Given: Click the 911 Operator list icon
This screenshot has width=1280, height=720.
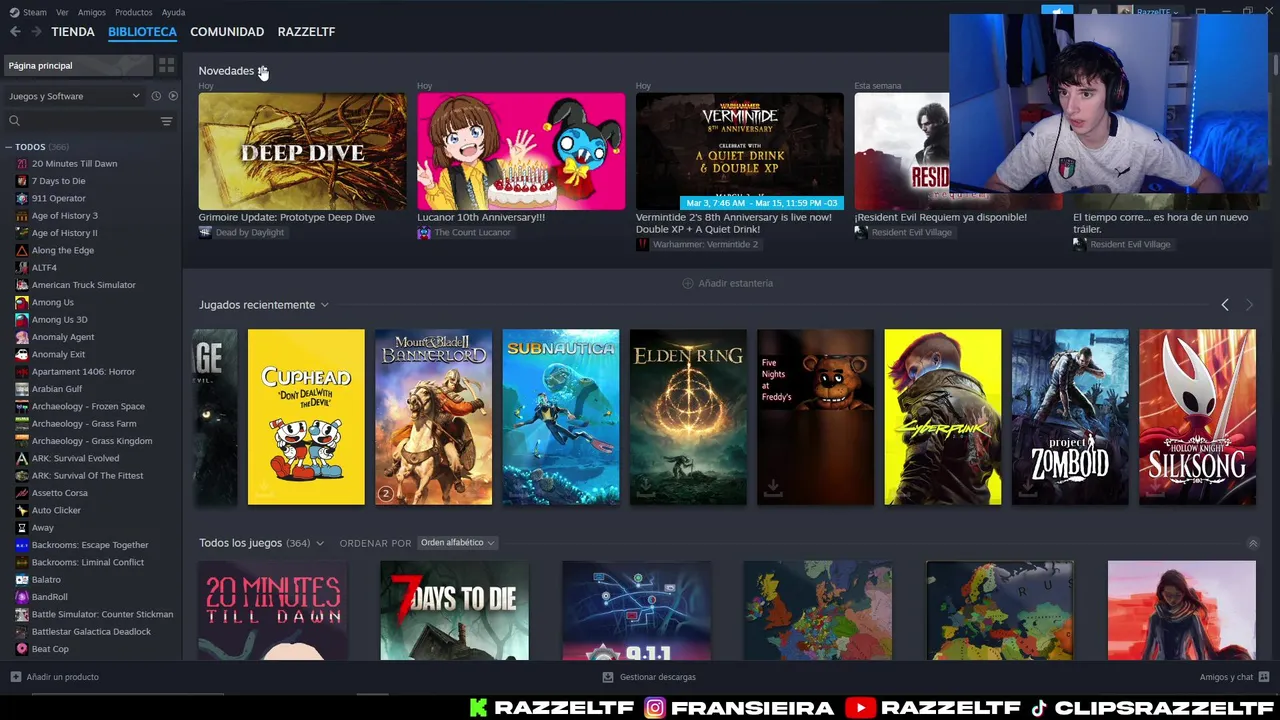Looking at the screenshot, I should [x=22, y=198].
